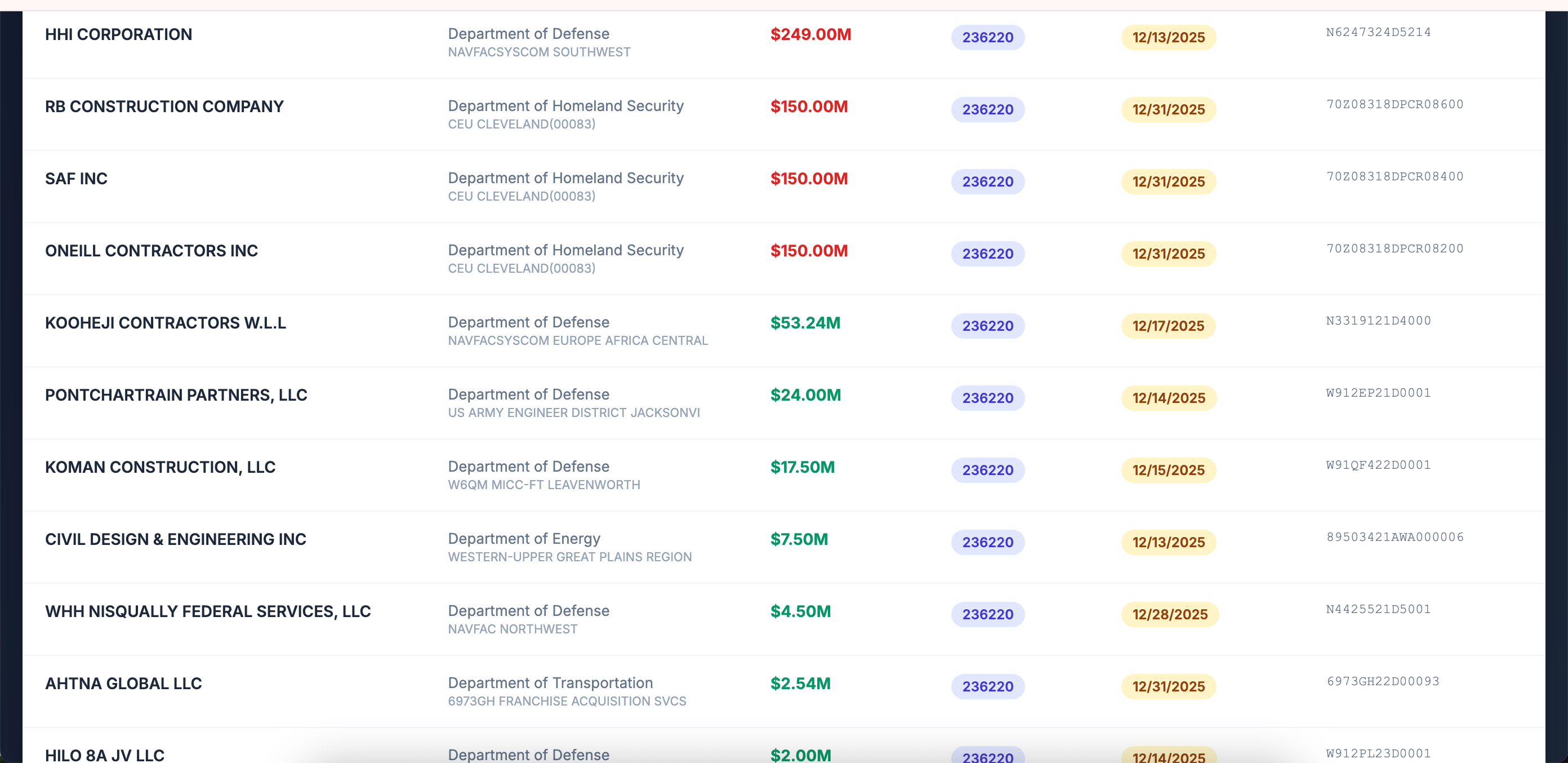The image size is (1568, 763).
Task: Select SAF INC contractor entry
Action: pyautogui.click(x=76, y=179)
